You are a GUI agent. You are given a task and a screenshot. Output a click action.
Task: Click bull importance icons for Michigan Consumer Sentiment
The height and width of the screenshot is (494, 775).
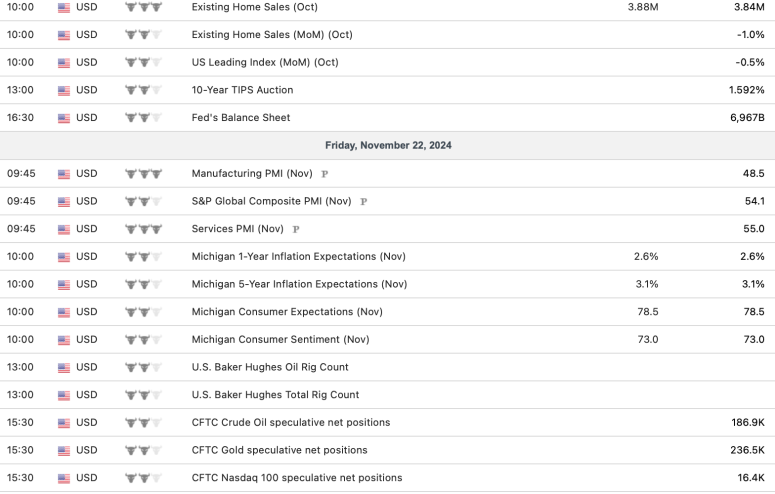point(143,340)
